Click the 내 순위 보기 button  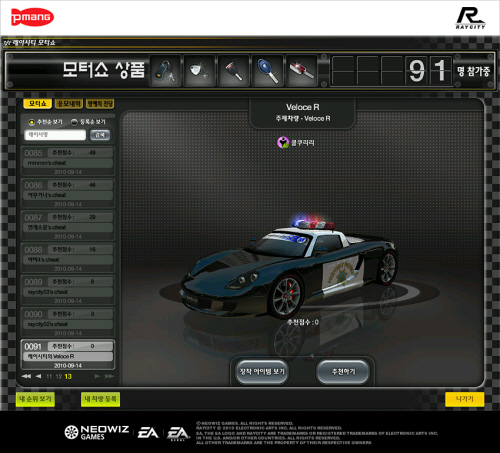tap(35, 399)
